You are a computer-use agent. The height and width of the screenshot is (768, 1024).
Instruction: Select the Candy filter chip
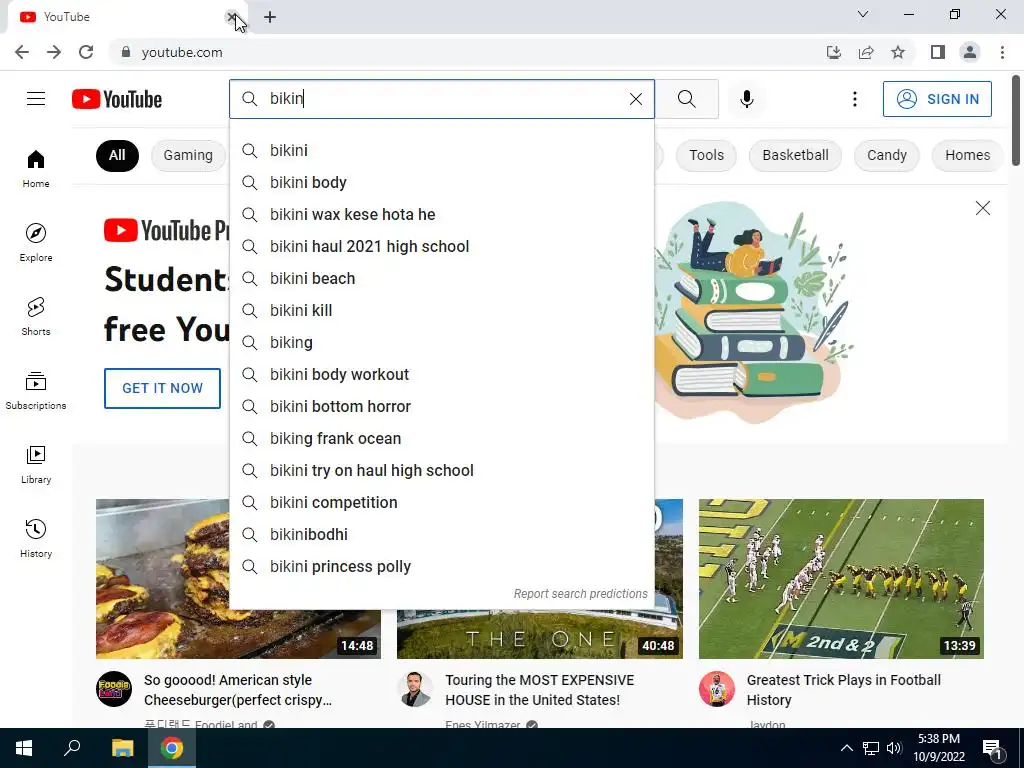(x=886, y=155)
